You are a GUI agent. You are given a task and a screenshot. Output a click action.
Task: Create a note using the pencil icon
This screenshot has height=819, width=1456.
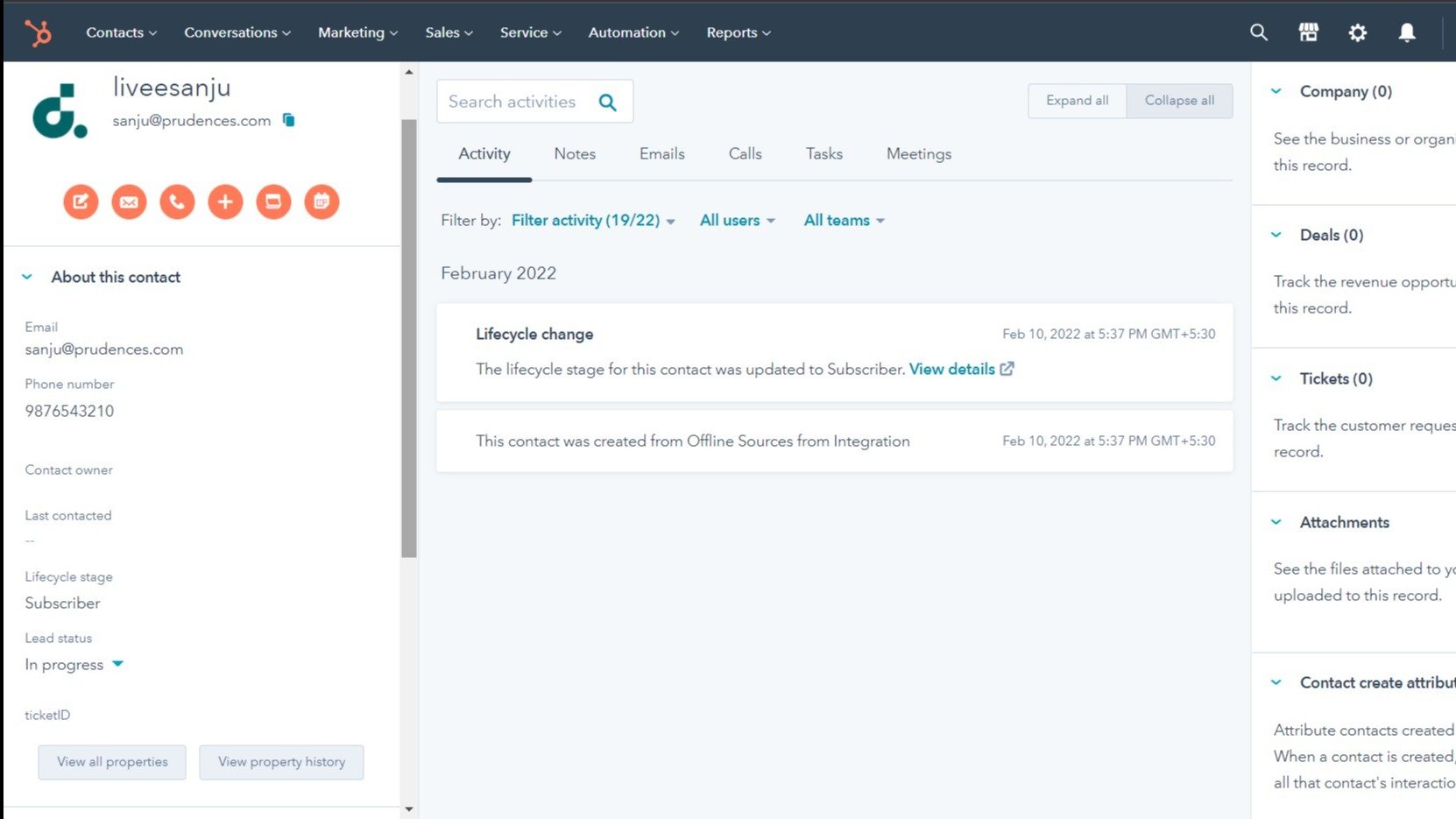[81, 201]
